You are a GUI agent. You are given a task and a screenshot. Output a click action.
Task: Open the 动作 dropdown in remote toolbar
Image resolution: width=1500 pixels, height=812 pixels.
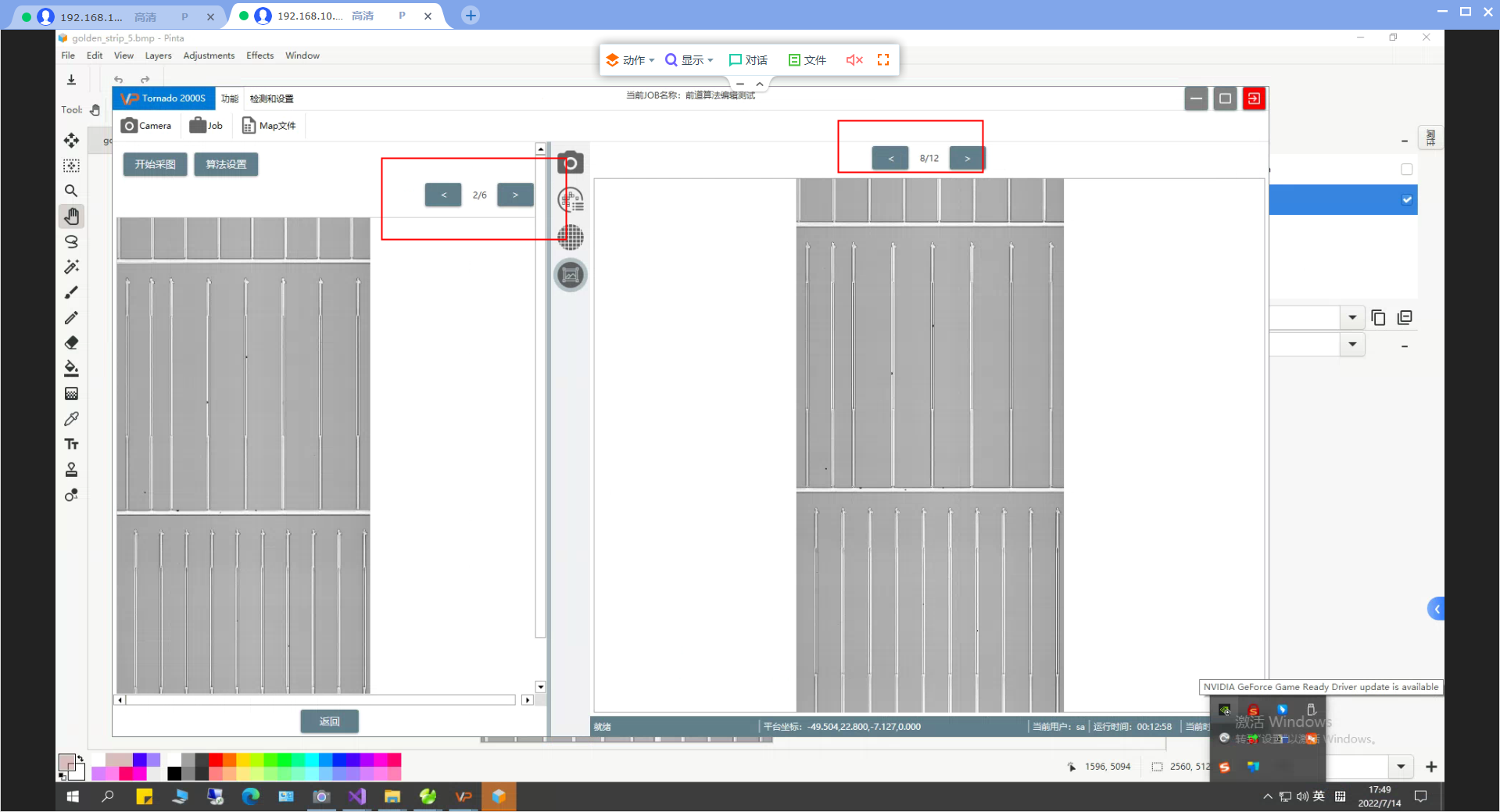[x=630, y=60]
